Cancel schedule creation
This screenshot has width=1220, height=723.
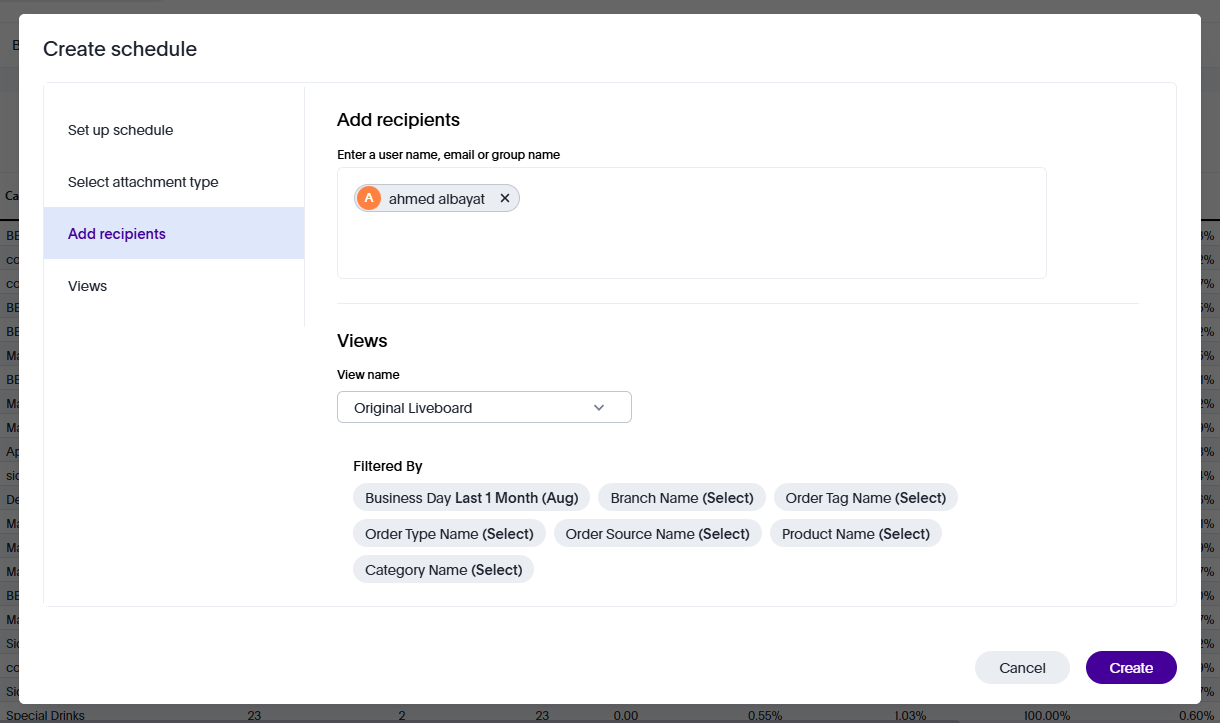[x=1022, y=668]
